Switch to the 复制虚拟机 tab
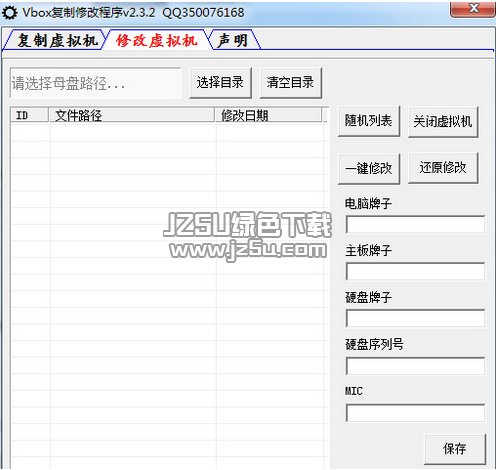Screen dimensions: 496x470 click(56, 40)
